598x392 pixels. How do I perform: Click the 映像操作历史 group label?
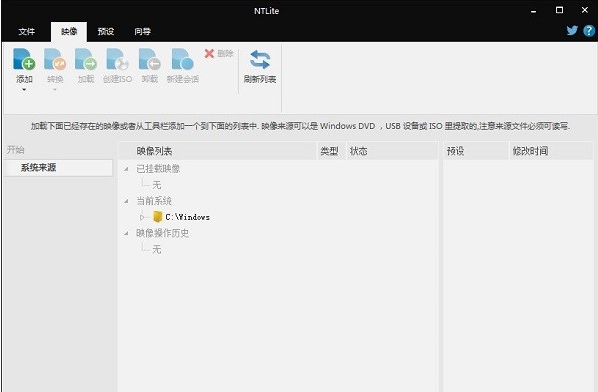[x=162, y=233]
